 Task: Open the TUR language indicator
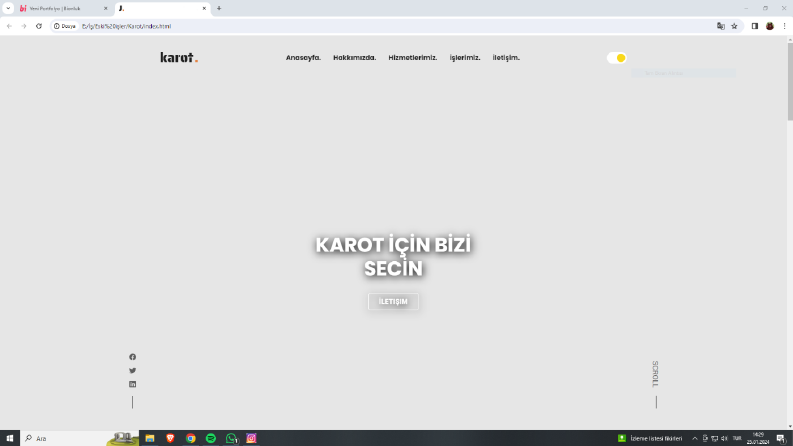pyautogui.click(x=737, y=438)
